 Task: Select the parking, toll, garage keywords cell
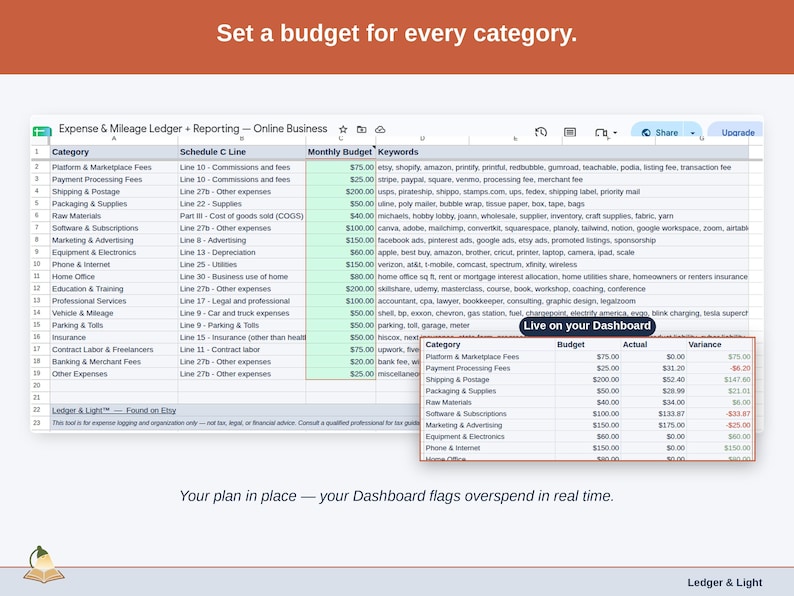coord(562,325)
